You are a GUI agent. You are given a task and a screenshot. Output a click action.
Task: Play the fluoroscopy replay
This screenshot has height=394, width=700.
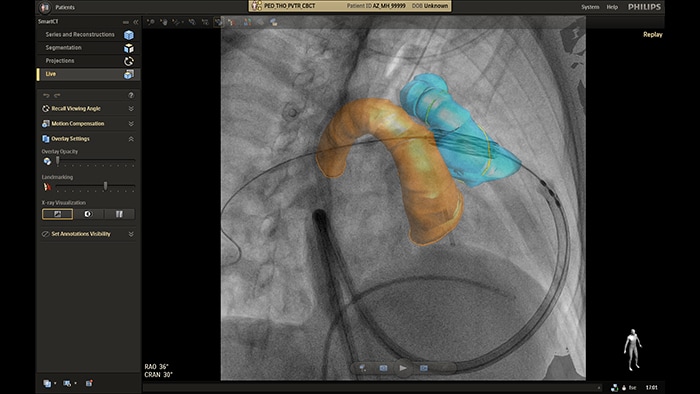click(403, 368)
